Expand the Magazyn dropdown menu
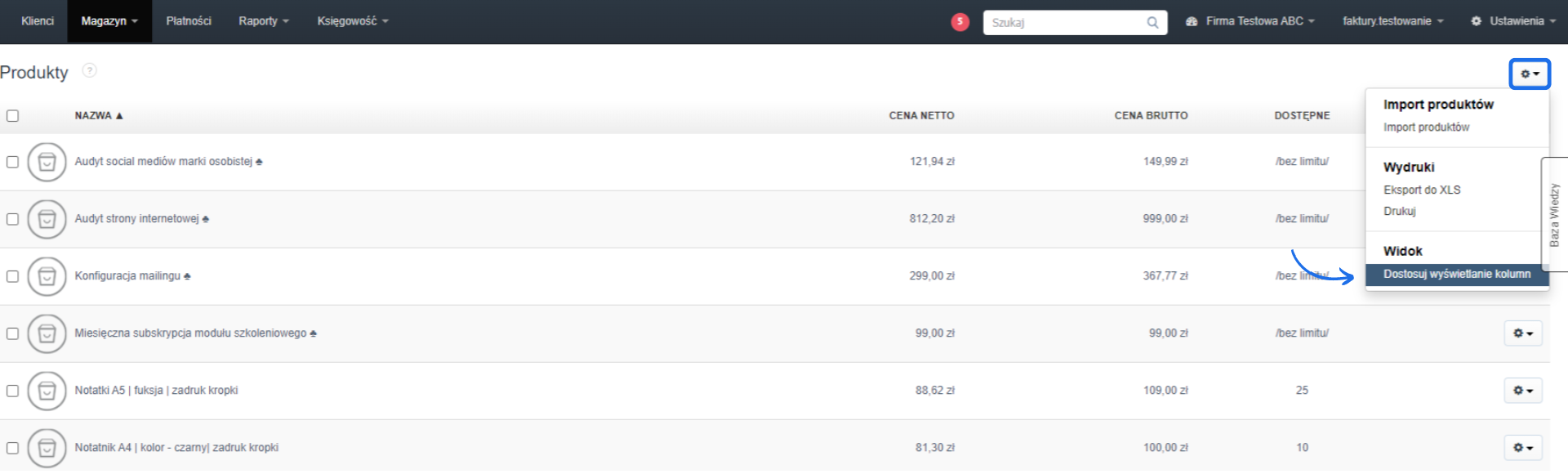 [109, 21]
